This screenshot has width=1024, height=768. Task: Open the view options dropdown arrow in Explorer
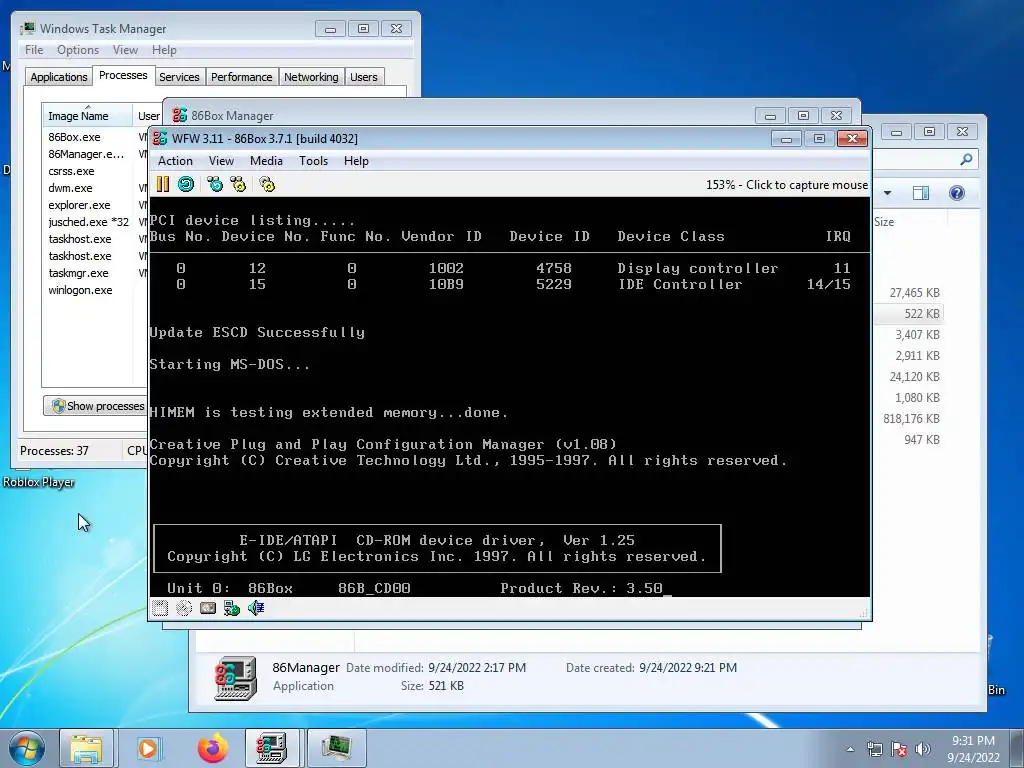click(888, 193)
